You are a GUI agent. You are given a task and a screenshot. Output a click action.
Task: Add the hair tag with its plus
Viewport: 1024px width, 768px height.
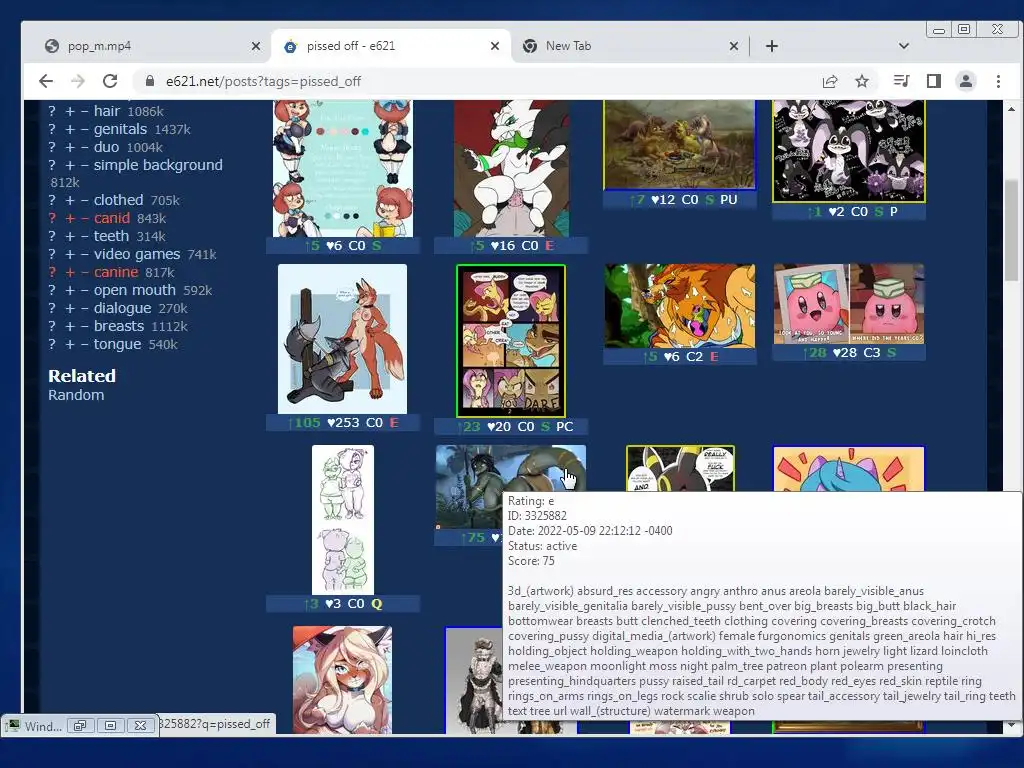70,111
